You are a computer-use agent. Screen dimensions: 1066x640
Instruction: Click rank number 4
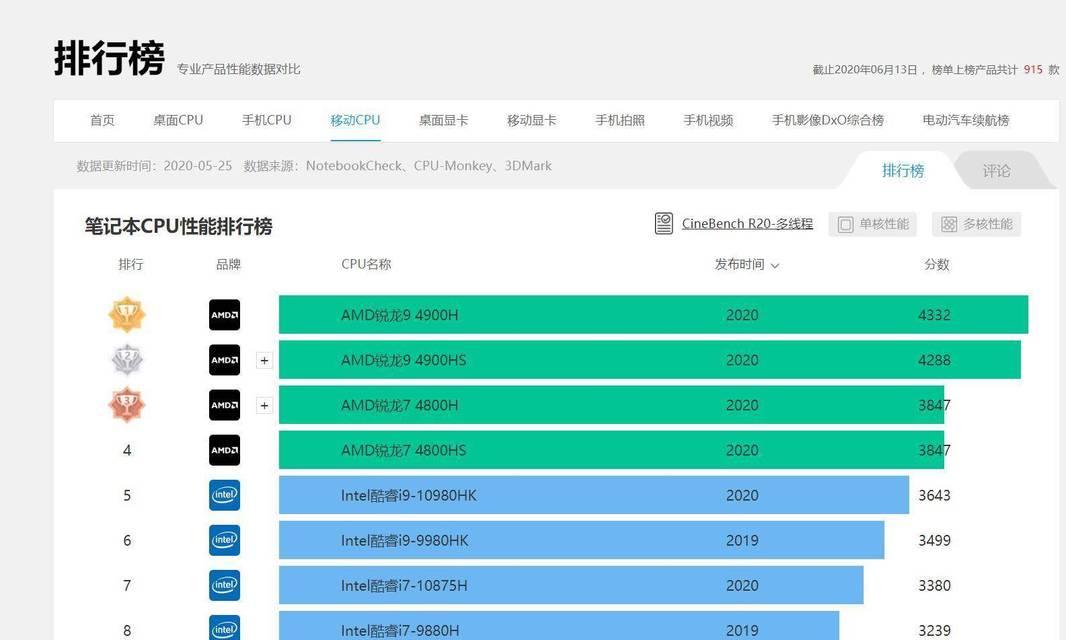point(127,450)
